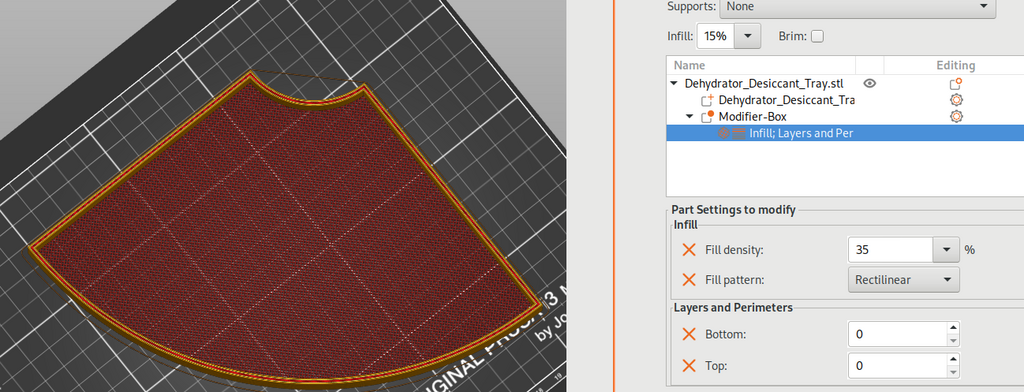1024x392 pixels.
Task: Click the part icon beside Dehydrator_Desiccant_Tra child
Action: pyautogui.click(x=707, y=100)
